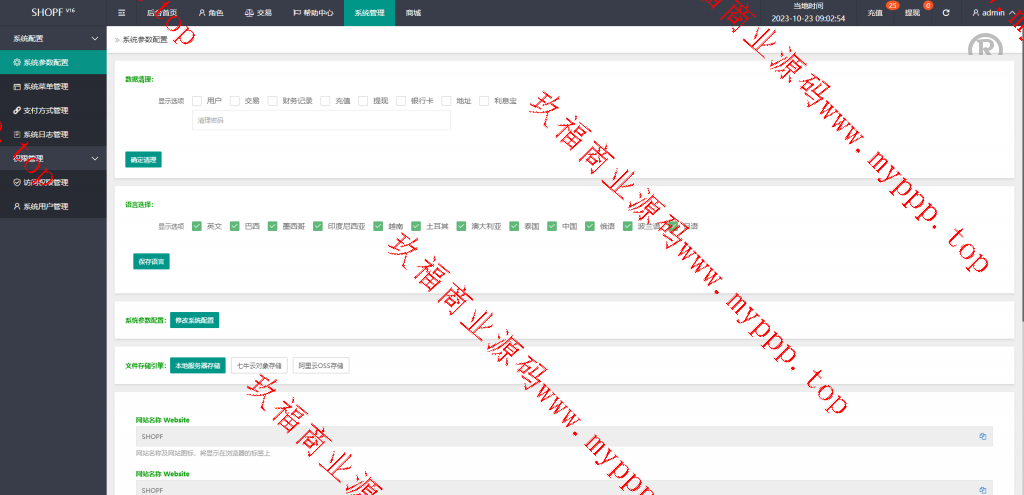Viewport: 1024px width, 495px height.
Task: Open 支付方式管理 link icon item
Action: [x=53, y=110]
